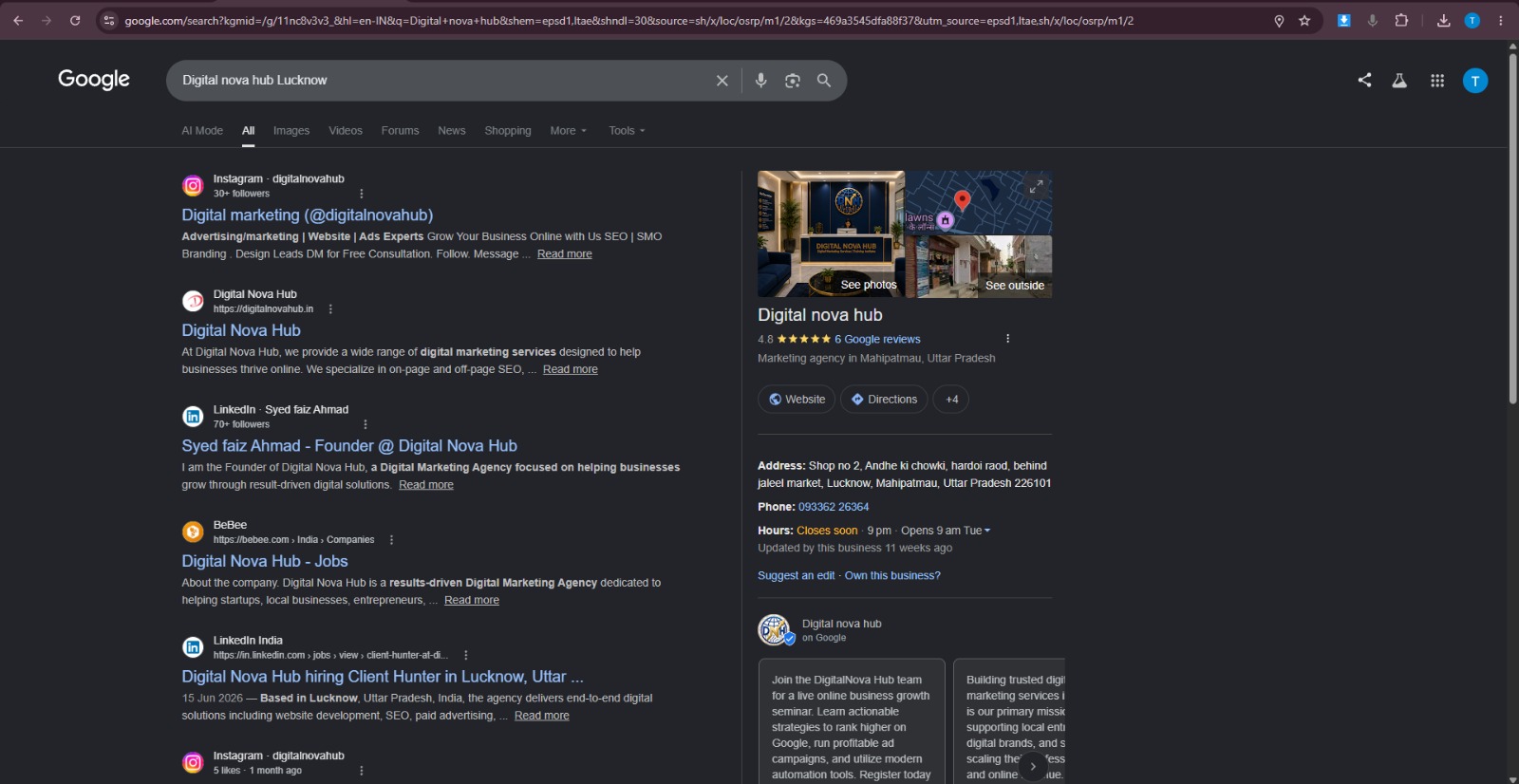Open more options in business knowledge panel
This screenshot has width=1519, height=784.
(x=1007, y=339)
